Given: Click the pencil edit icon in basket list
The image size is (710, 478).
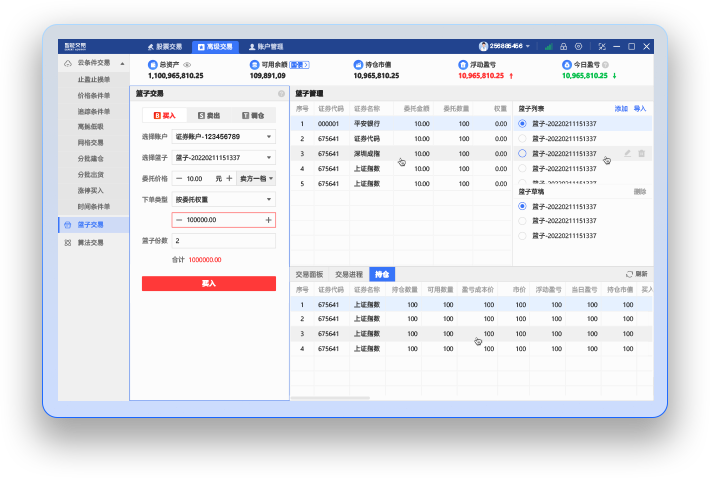Looking at the screenshot, I should [627, 153].
